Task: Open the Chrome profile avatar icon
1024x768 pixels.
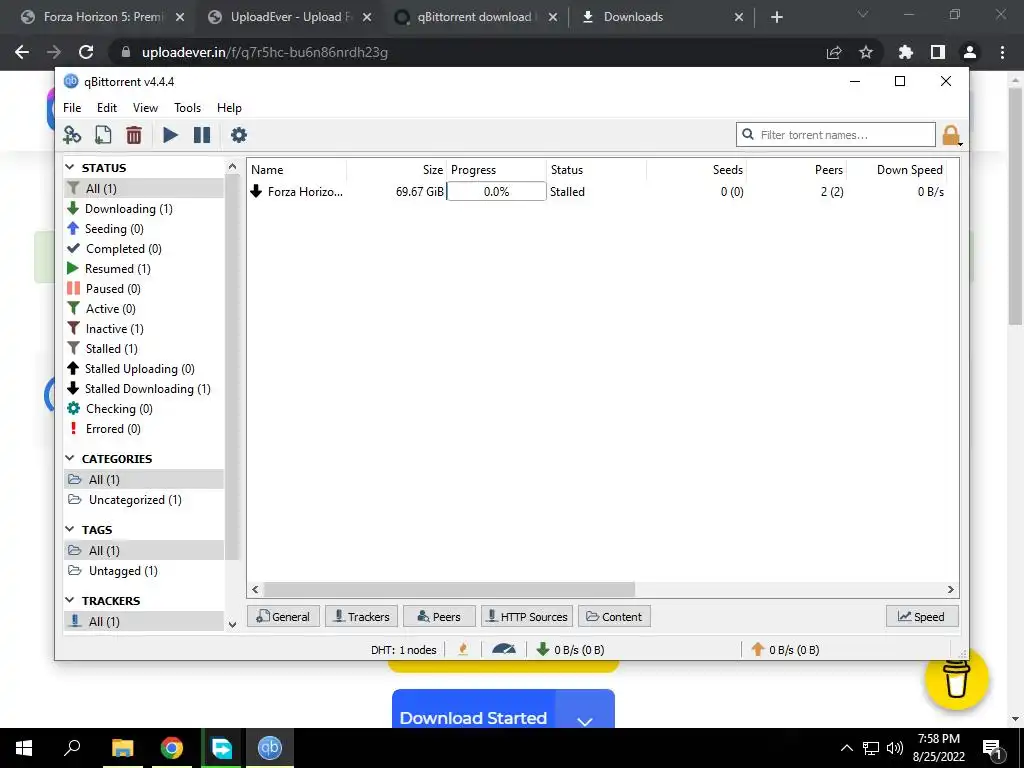Action: click(x=970, y=52)
